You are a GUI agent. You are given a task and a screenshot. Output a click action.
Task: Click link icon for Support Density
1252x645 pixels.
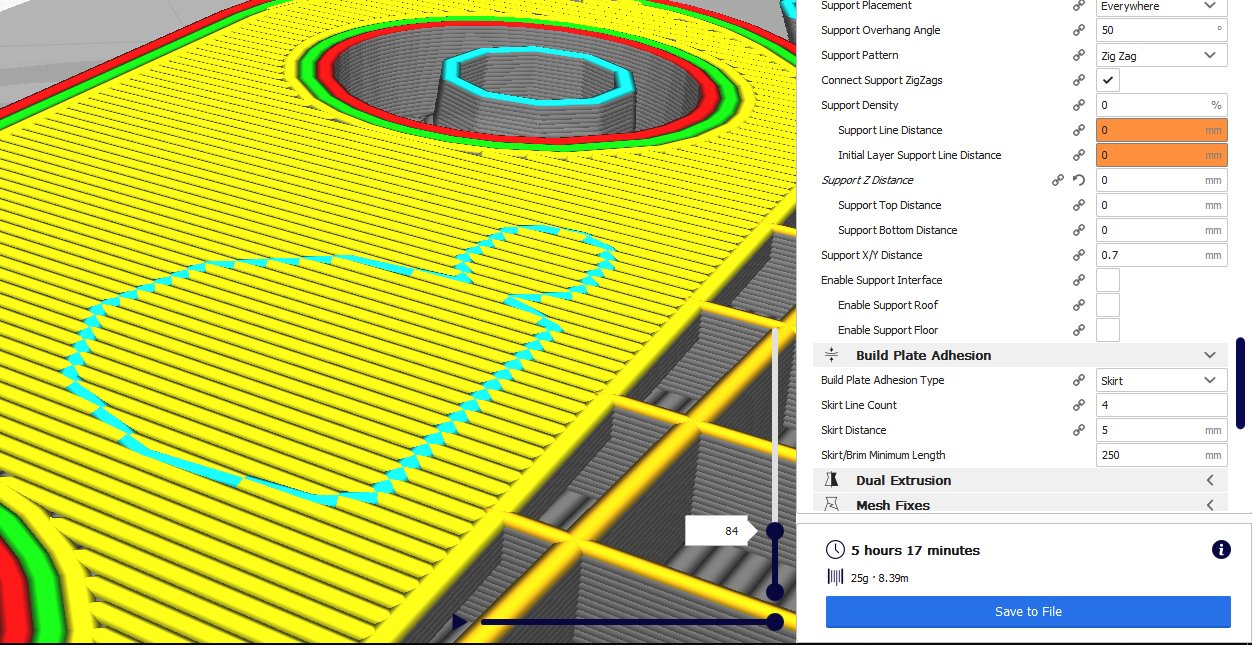(1079, 105)
